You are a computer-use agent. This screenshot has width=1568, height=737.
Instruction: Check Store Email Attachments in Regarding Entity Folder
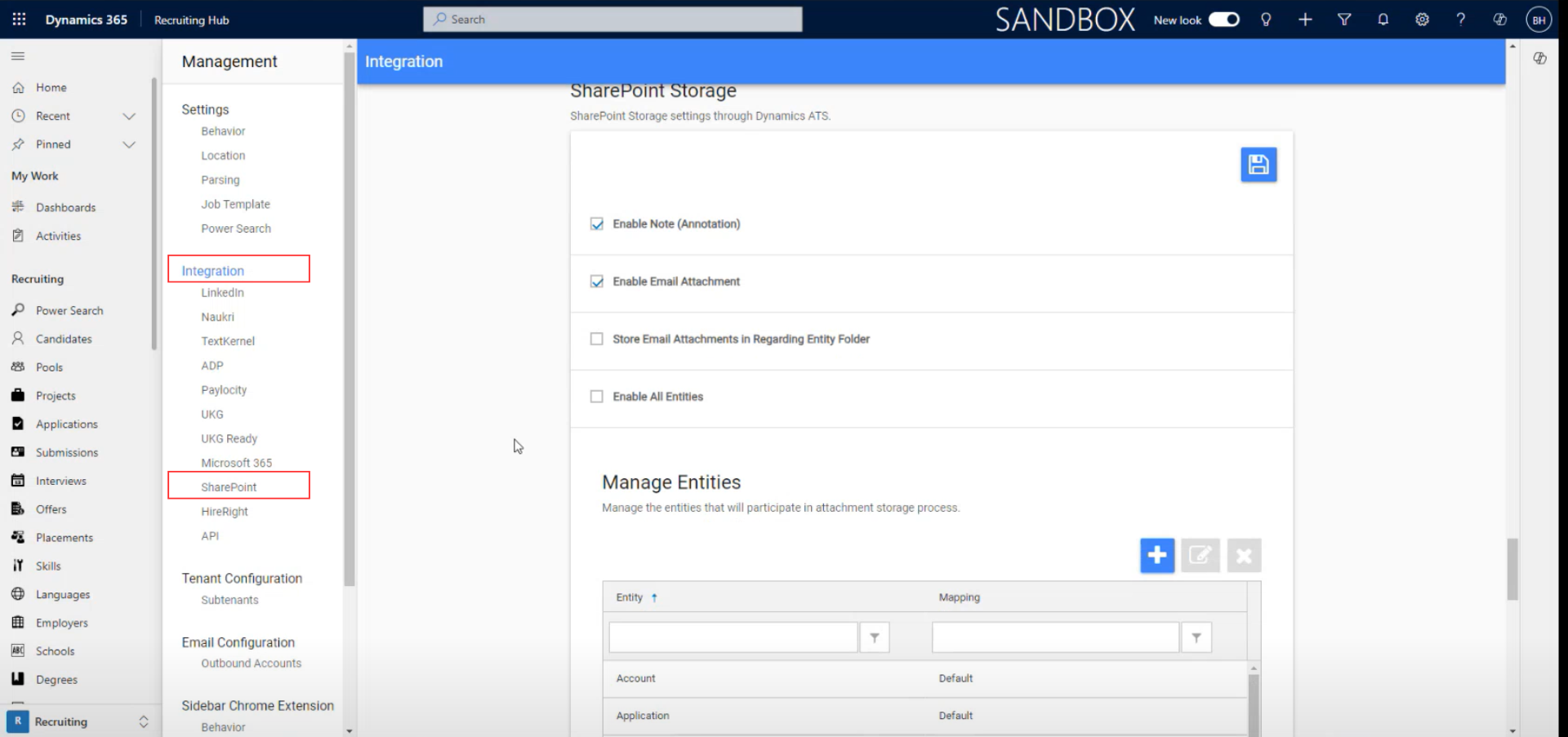[x=597, y=339]
